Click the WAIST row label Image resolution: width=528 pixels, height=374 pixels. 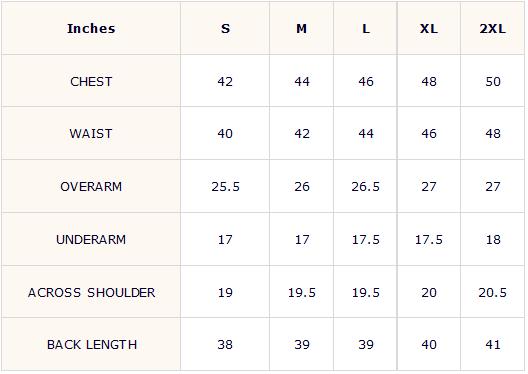coord(91,134)
